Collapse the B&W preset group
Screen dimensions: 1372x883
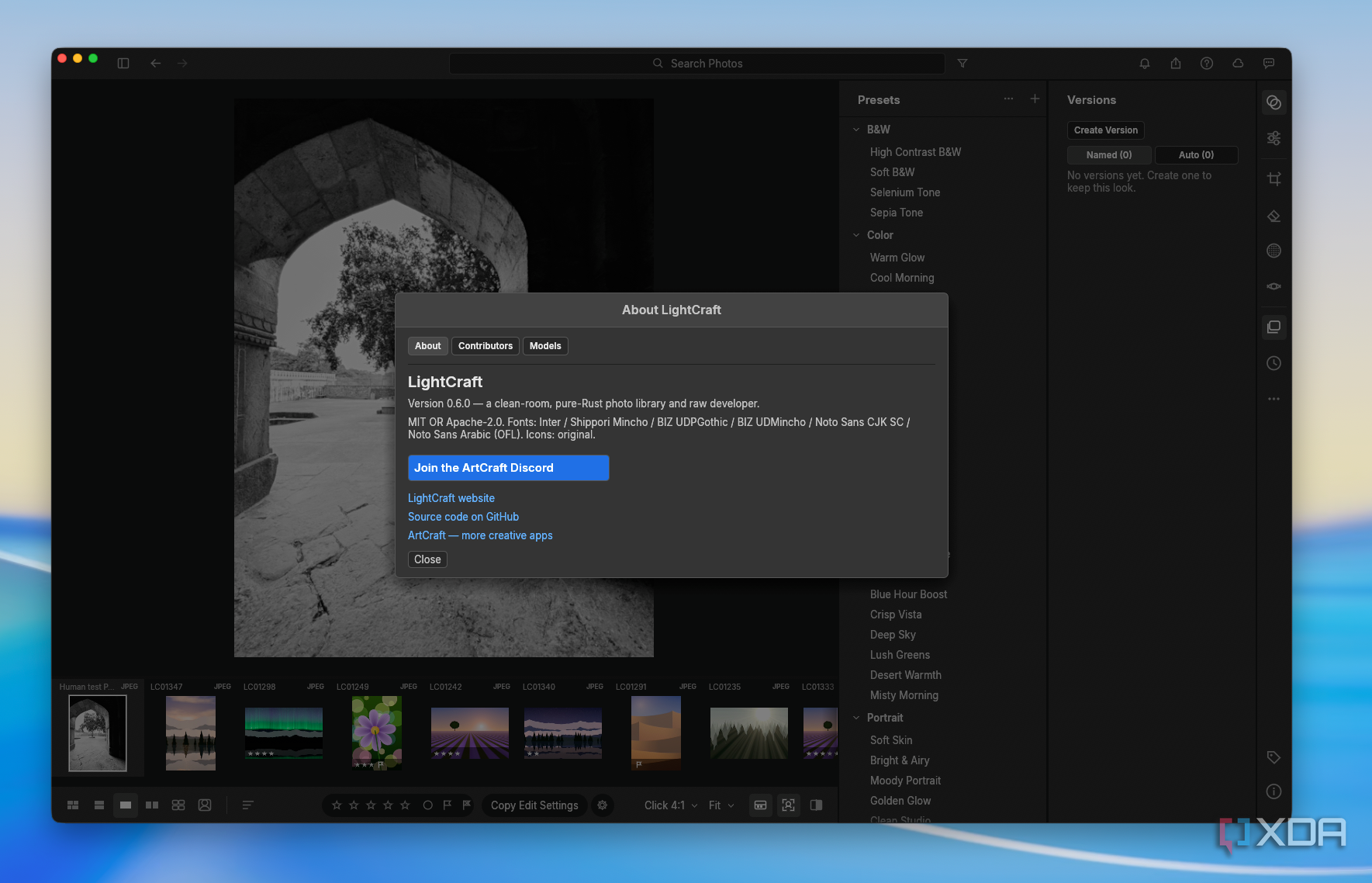click(x=856, y=130)
